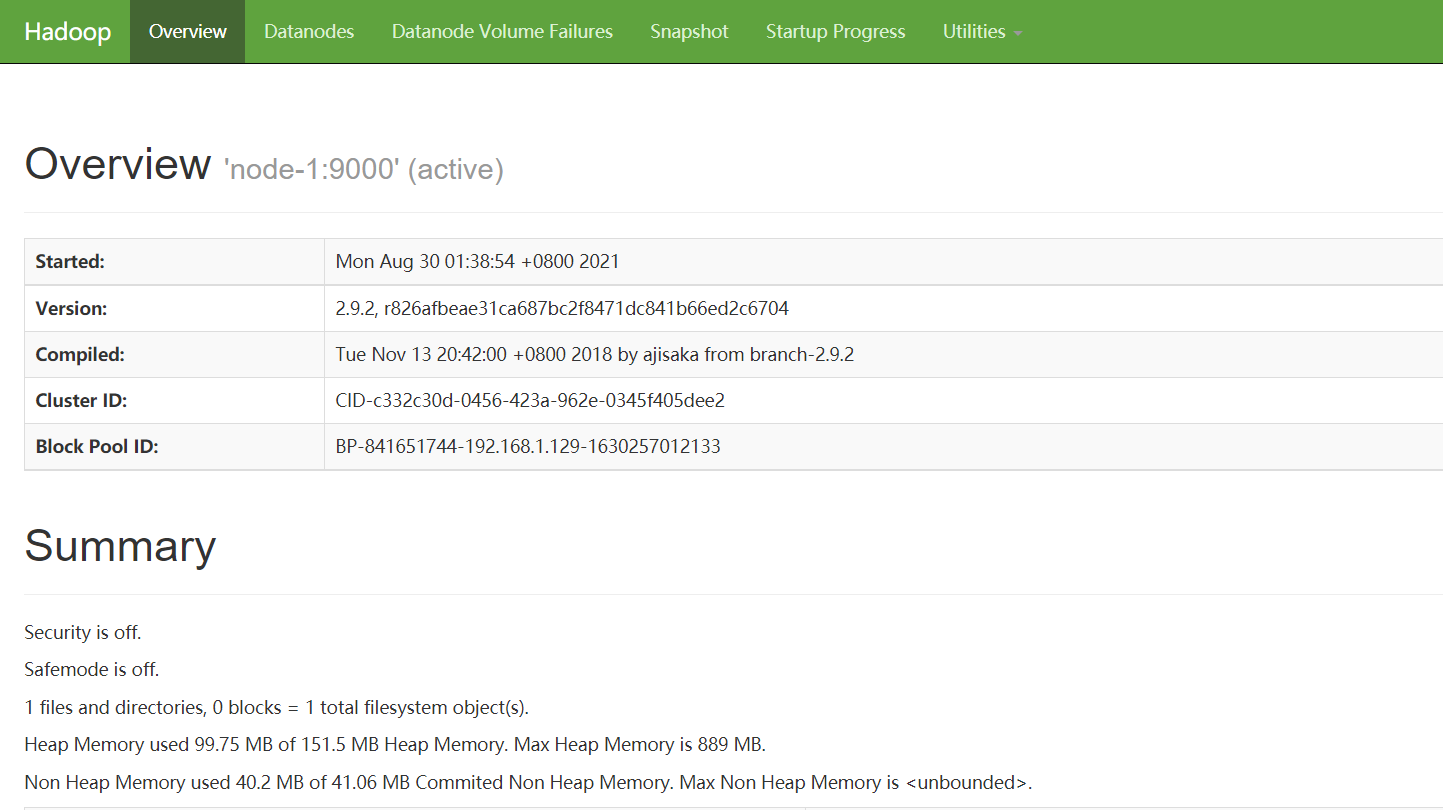Select the start time Mon Aug 30 01:38:54
Image resolution: width=1443 pixels, height=810 pixels.
point(478,262)
